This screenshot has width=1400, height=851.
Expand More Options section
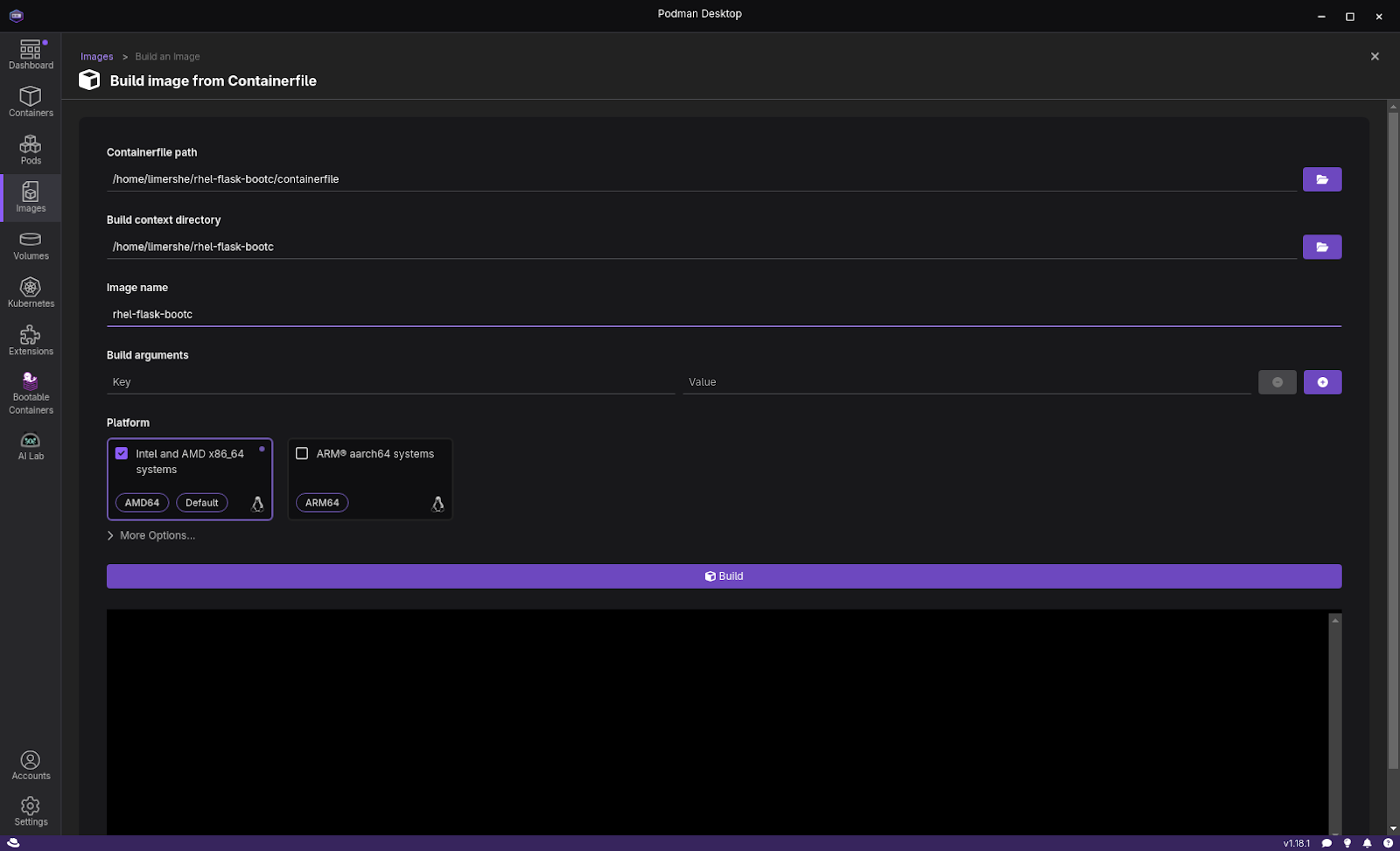click(151, 535)
